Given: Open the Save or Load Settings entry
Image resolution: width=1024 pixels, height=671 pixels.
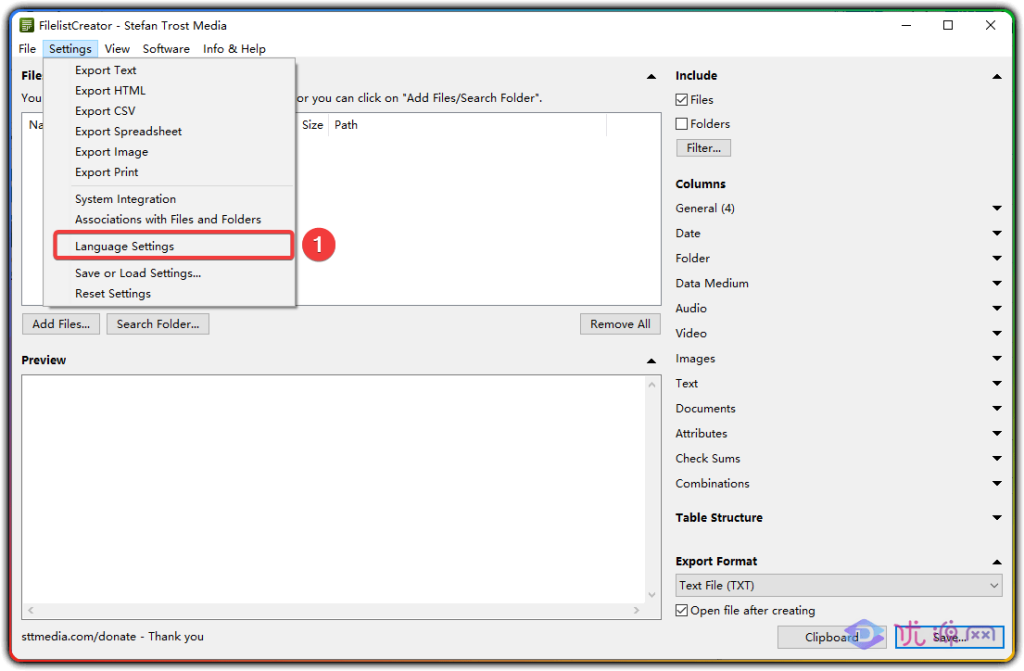Looking at the screenshot, I should pyautogui.click(x=137, y=273).
